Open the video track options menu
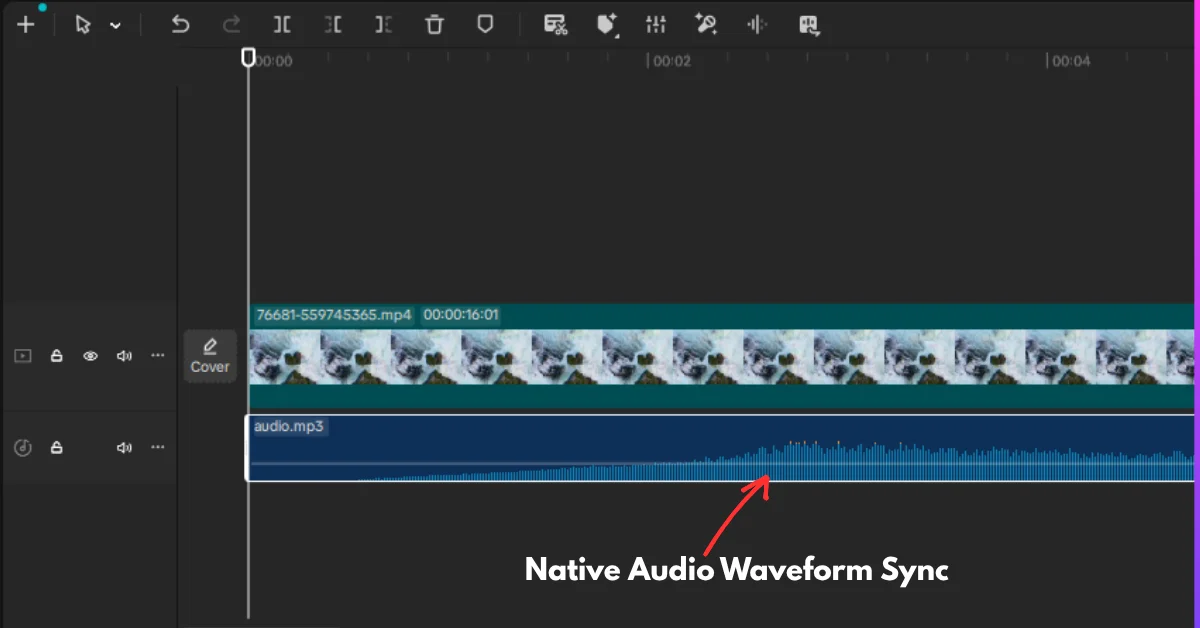Viewport: 1200px width, 628px height. (157, 355)
